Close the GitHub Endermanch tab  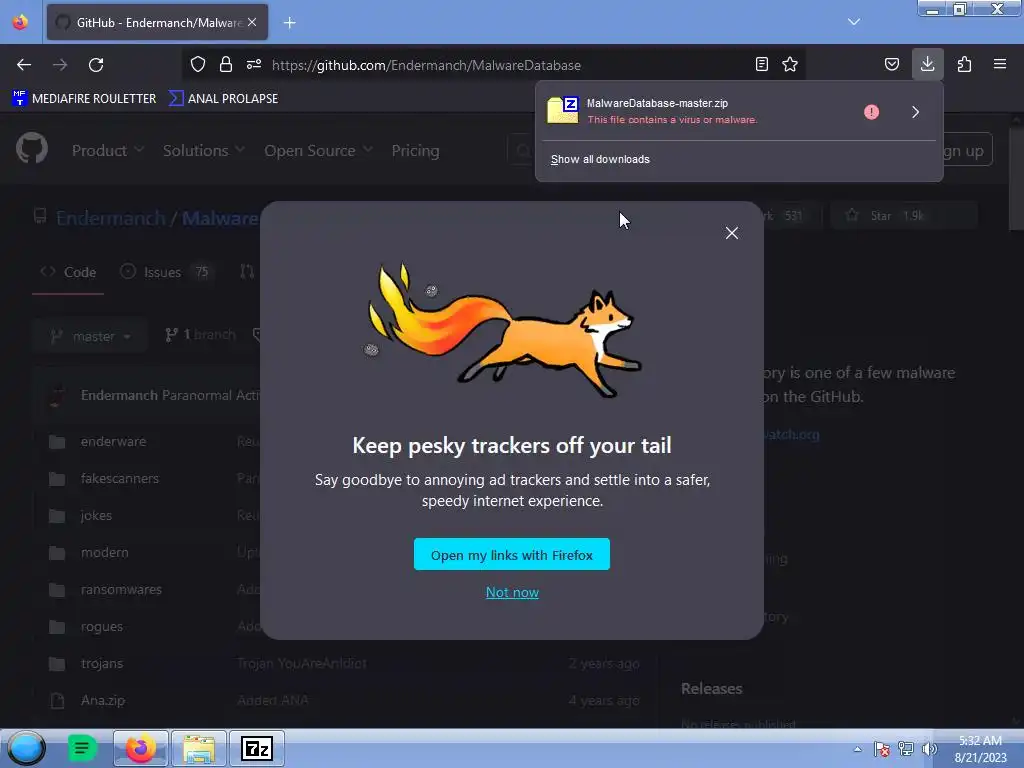click(252, 22)
